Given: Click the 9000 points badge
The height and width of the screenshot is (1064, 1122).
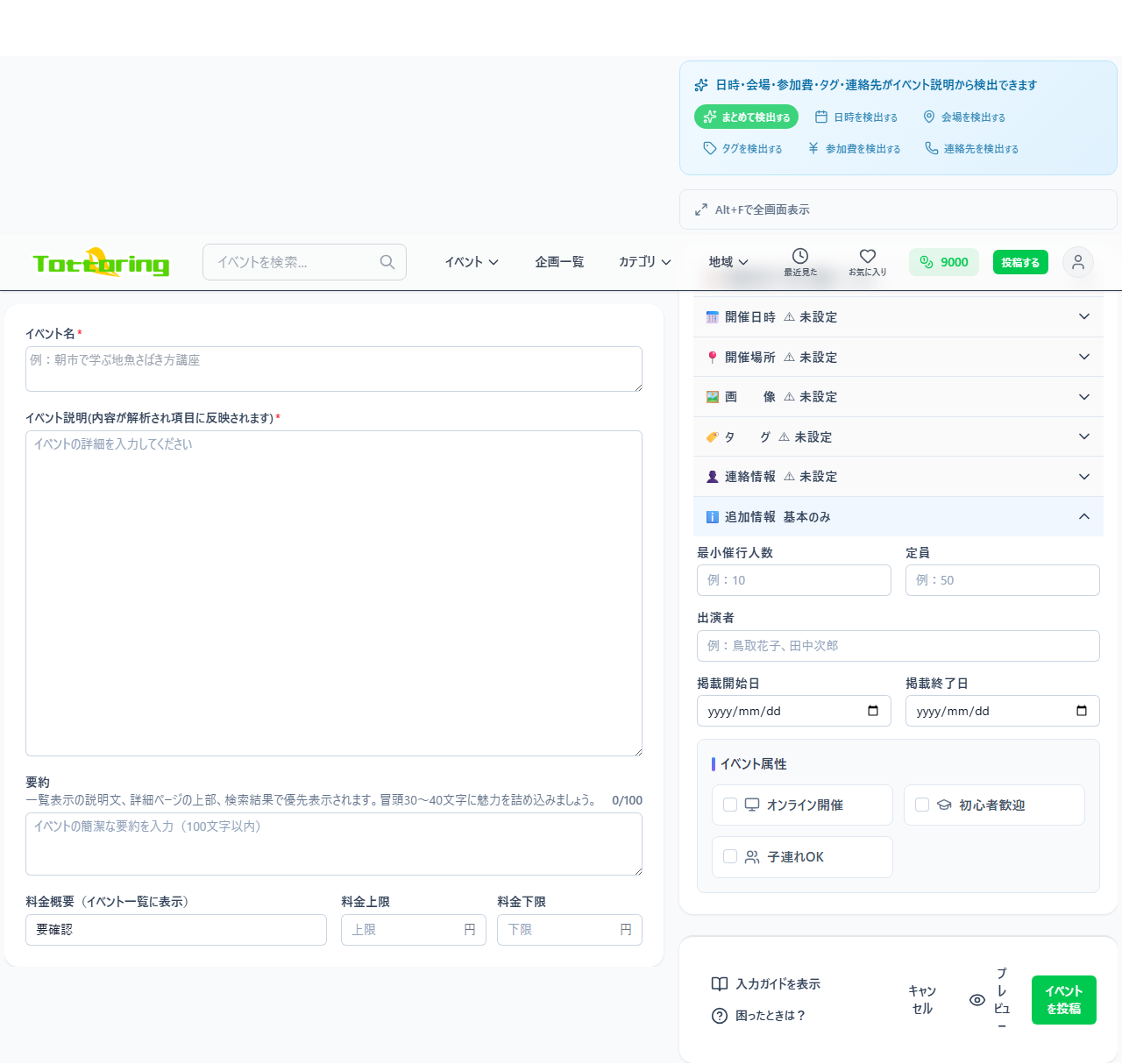Looking at the screenshot, I should (944, 262).
